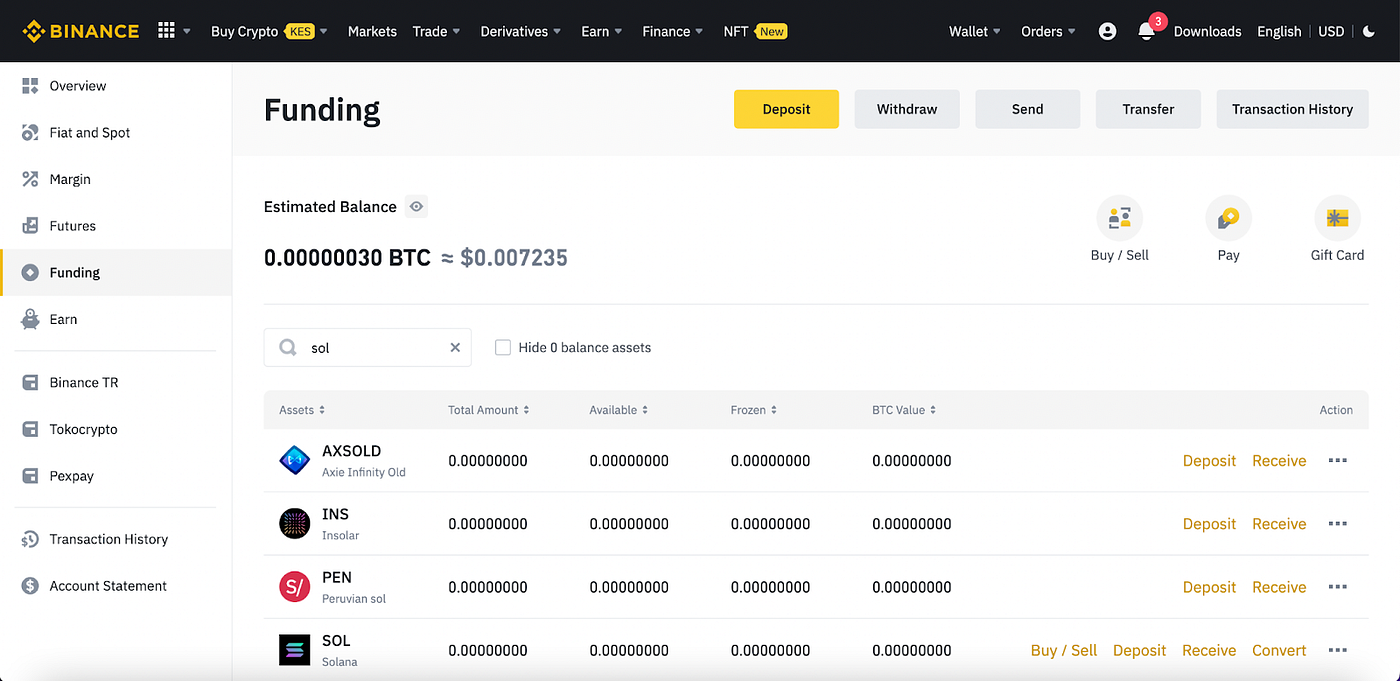
Task: Click the Funding sidebar icon
Action: pos(30,272)
